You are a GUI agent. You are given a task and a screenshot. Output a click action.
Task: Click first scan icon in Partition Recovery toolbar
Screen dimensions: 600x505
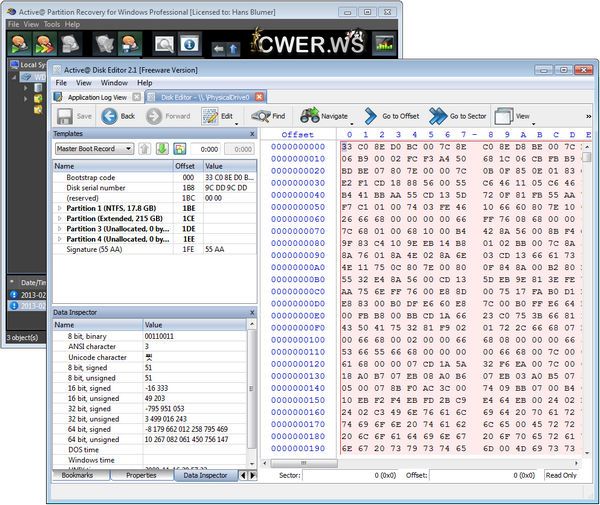[20, 44]
